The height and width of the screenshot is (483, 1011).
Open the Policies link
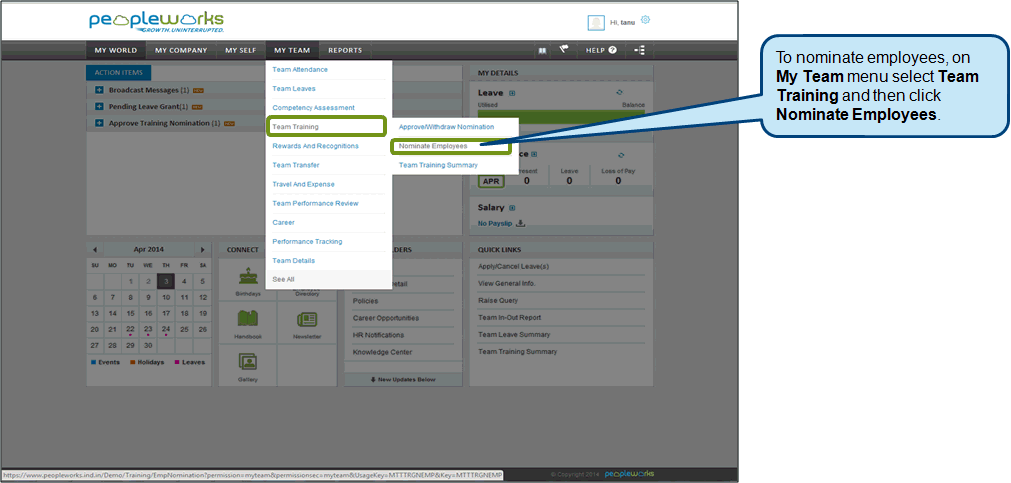pos(366,301)
